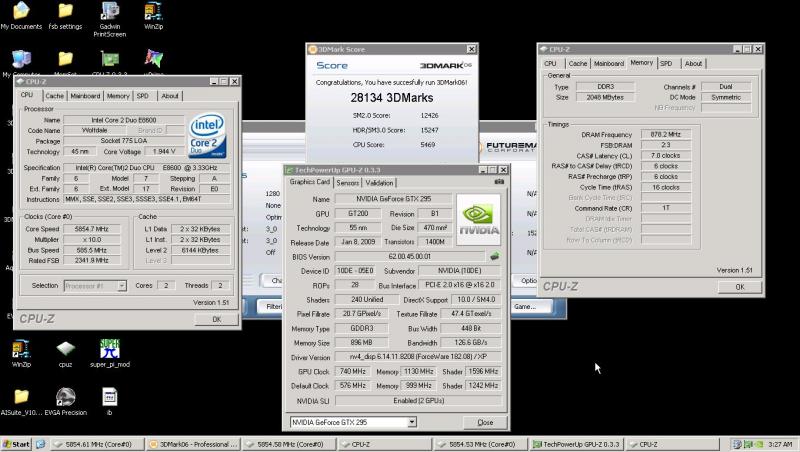Click the Intel Core 2 Duo logo
Viewport: 800px width, 452px height.
[207, 136]
